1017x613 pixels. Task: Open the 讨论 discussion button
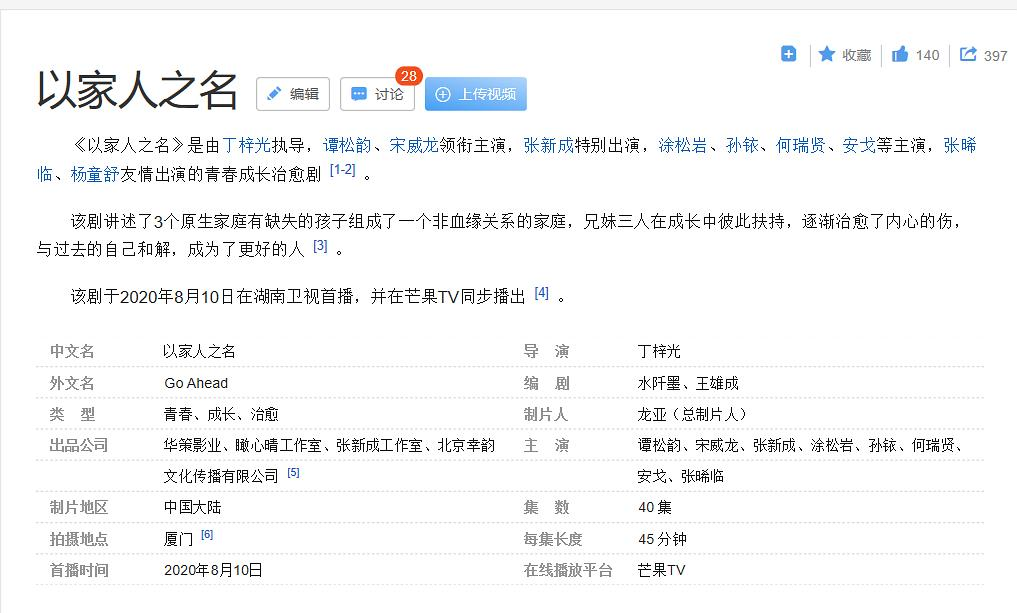point(377,94)
